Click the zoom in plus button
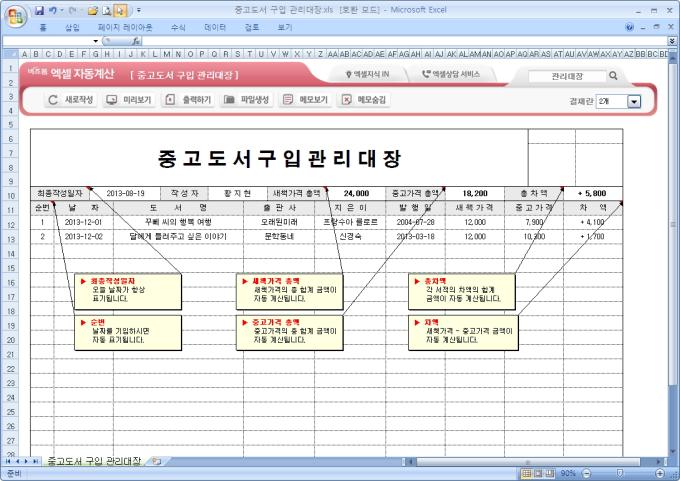The height and width of the screenshot is (481, 680). (x=660, y=473)
